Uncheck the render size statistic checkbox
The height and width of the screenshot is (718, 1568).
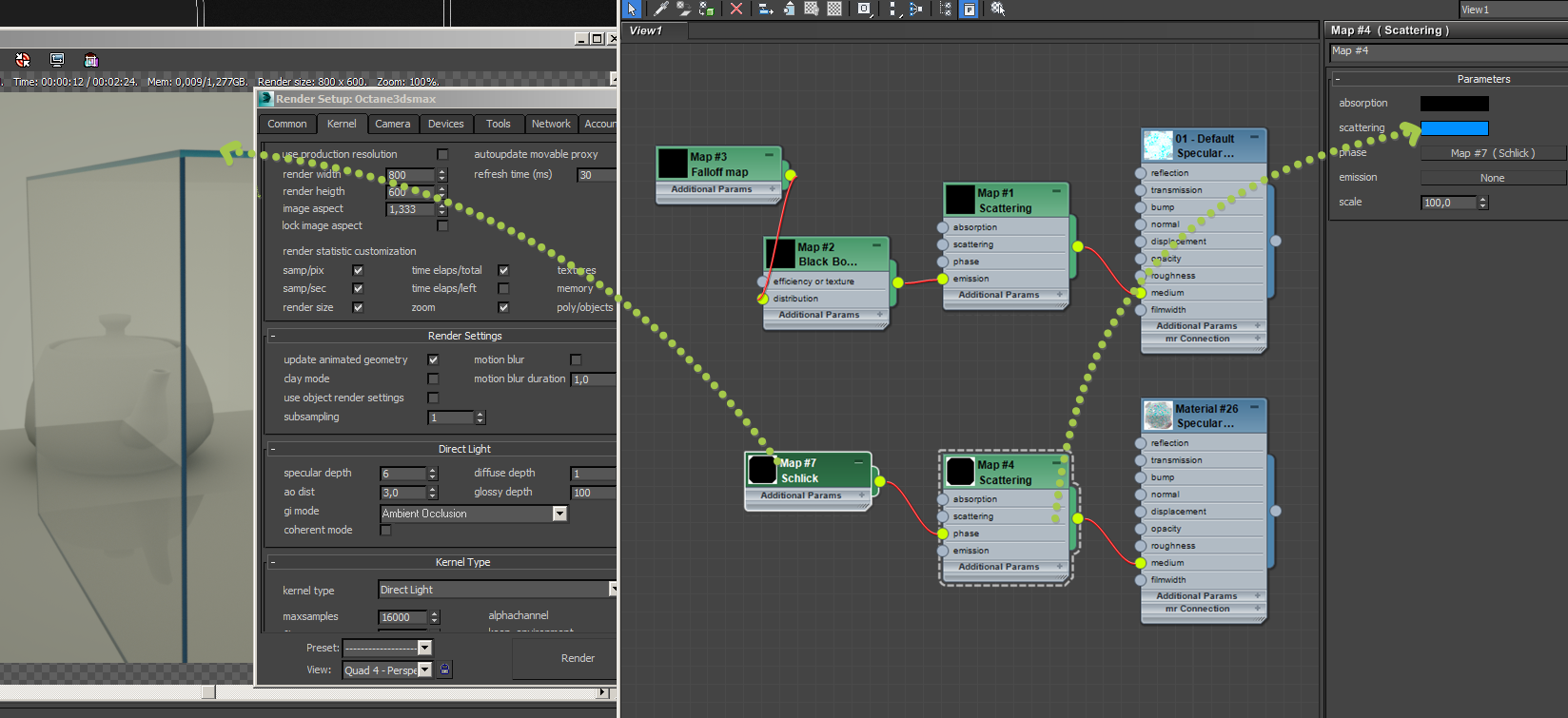point(358,307)
